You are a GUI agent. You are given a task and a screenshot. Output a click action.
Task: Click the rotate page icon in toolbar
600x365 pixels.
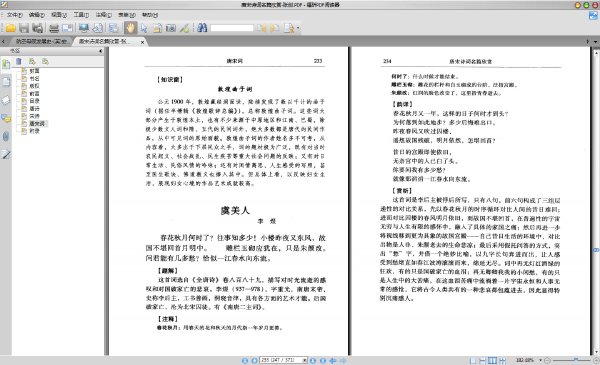(x=98, y=28)
